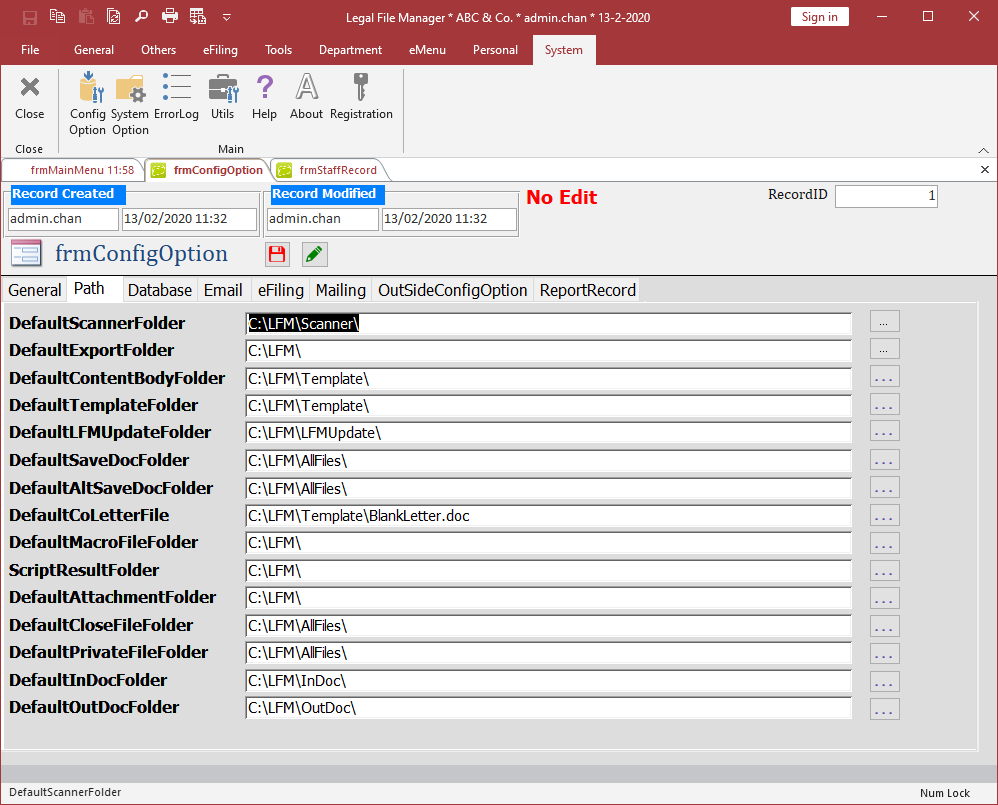Screen dimensions: 998x805
Task: Switch to the Tools ribbon tab
Action: point(278,50)
